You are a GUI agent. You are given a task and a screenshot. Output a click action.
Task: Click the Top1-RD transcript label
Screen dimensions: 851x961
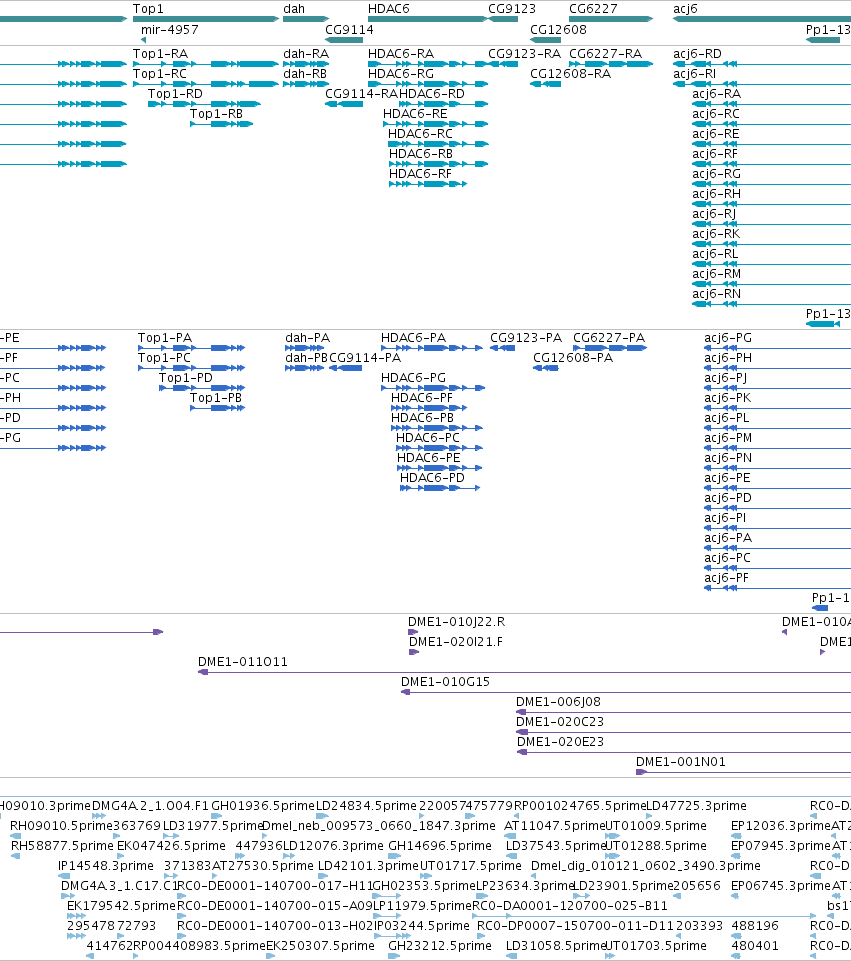click(175, 94)
